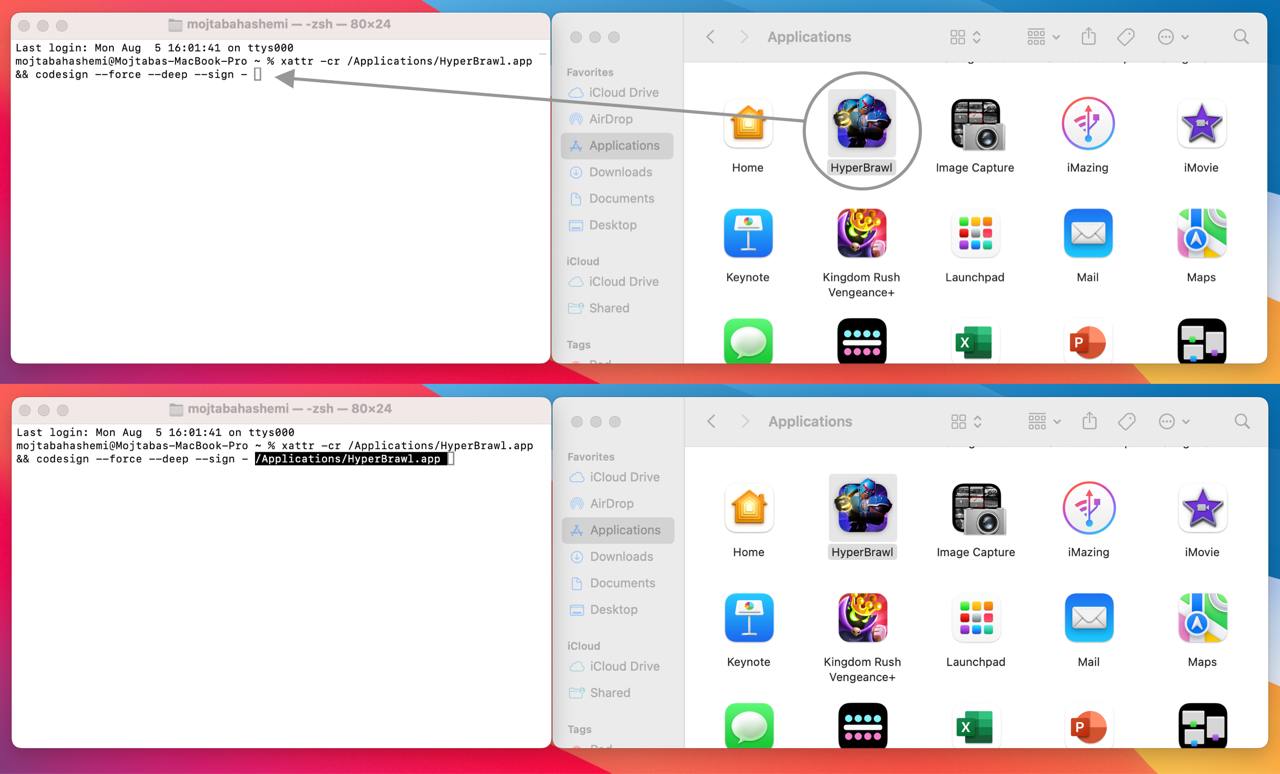The height and width of the screenshot is (774, 1280).
Task: Select Image Capture in upper Finder window
Action: coord(975,124)
